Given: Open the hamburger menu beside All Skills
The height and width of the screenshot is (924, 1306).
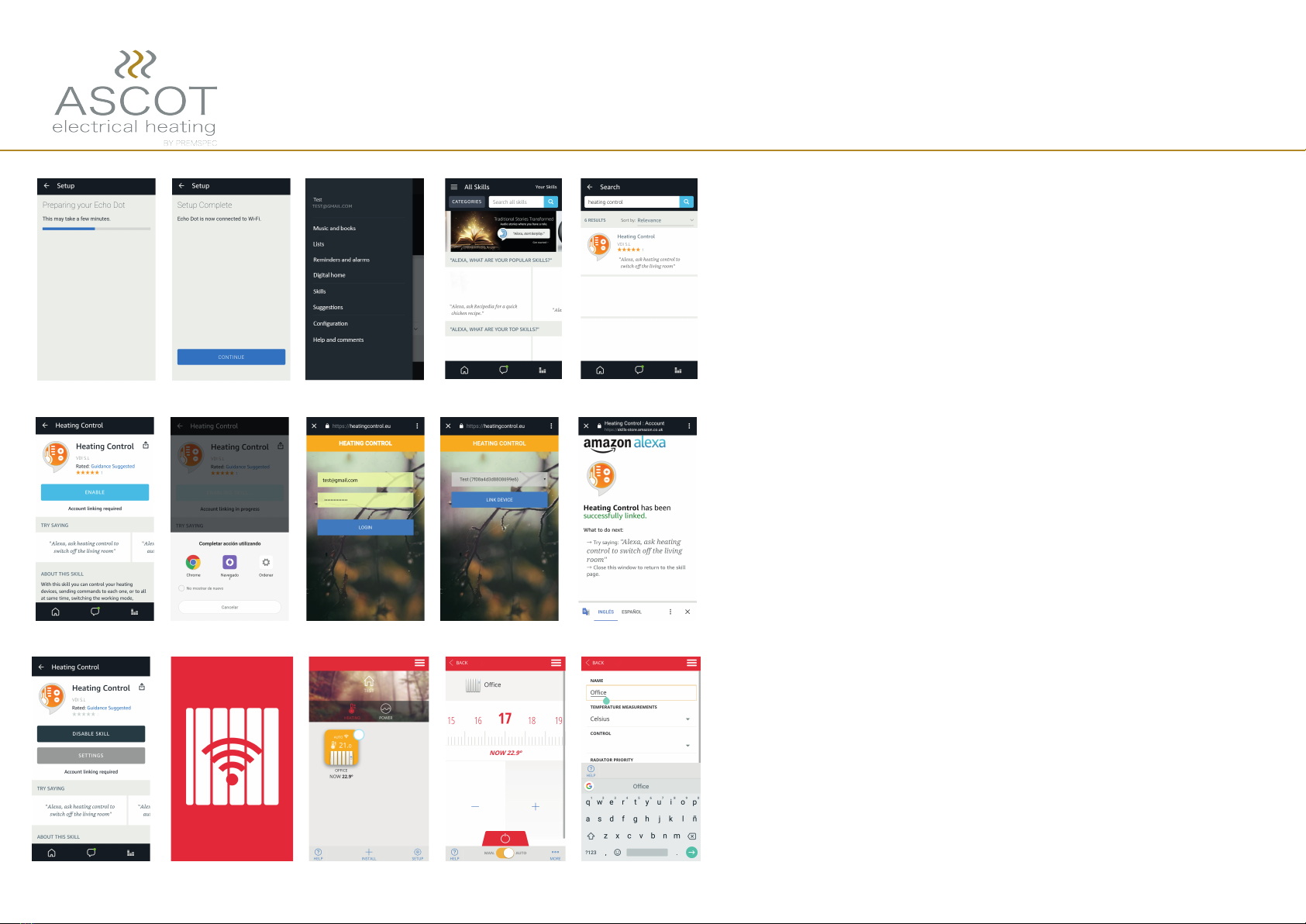Looking at the screenshot, I should click(x=454, y=187).
